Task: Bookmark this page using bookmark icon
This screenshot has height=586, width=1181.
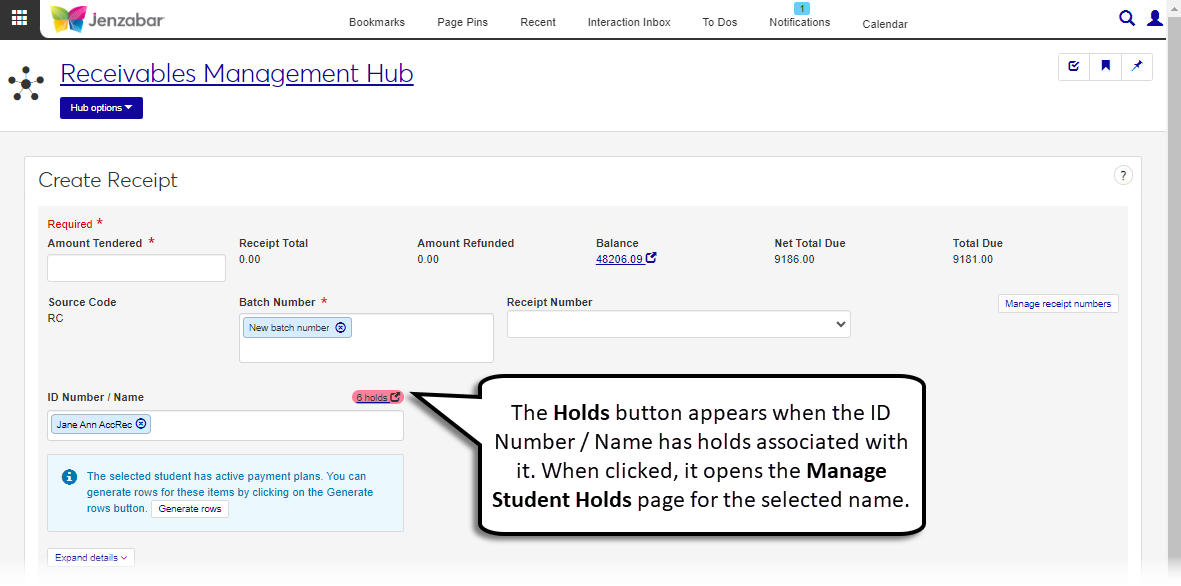Action: (x=1106, y=67)
